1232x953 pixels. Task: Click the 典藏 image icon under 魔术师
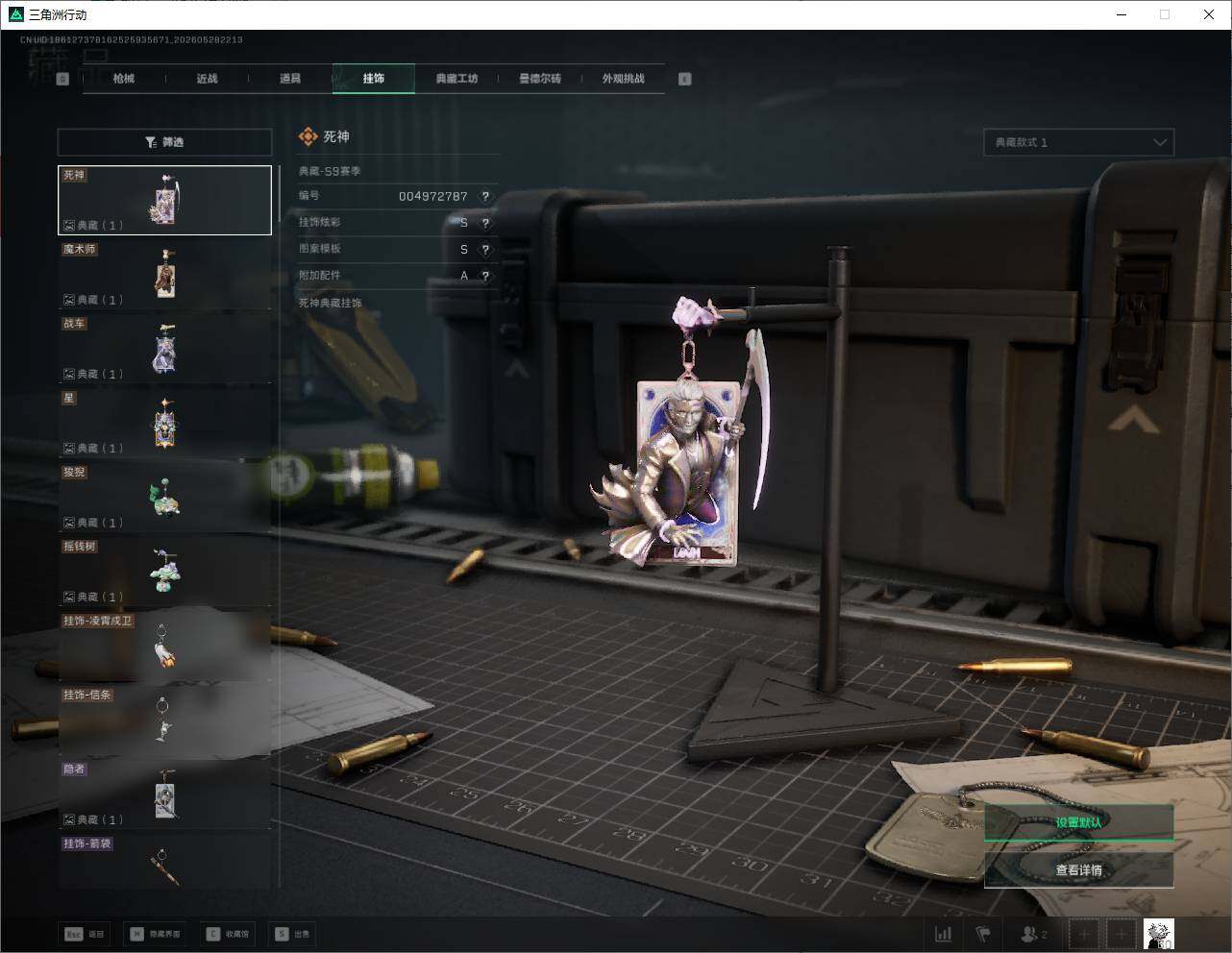point(69,300)
